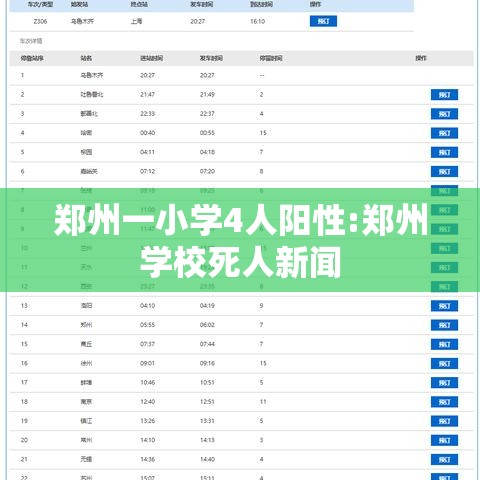The height and width of the screenshot is (480, 480).
Task: Select station name 南京
Action: tap(86, 402)
